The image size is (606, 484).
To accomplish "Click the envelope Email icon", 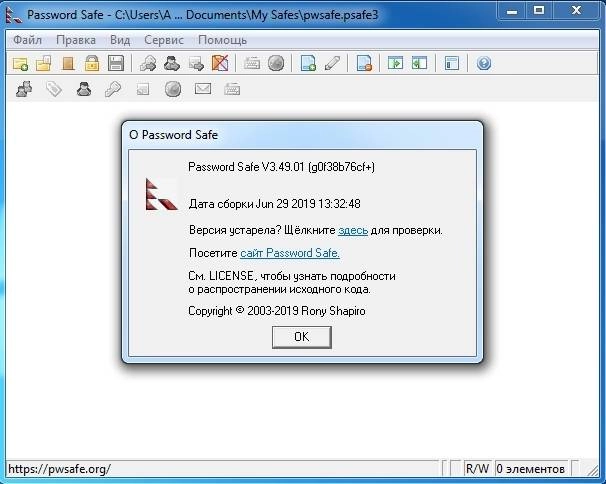I will pos(203,89).
